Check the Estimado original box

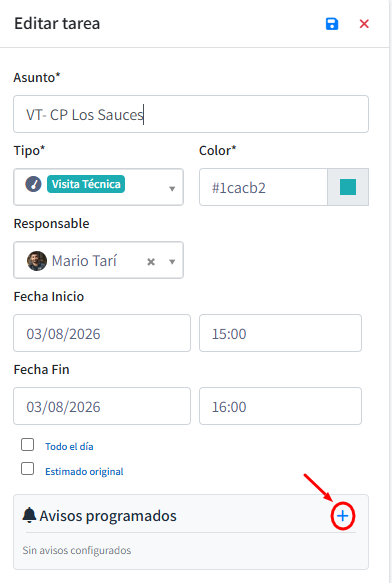point(28,468)
